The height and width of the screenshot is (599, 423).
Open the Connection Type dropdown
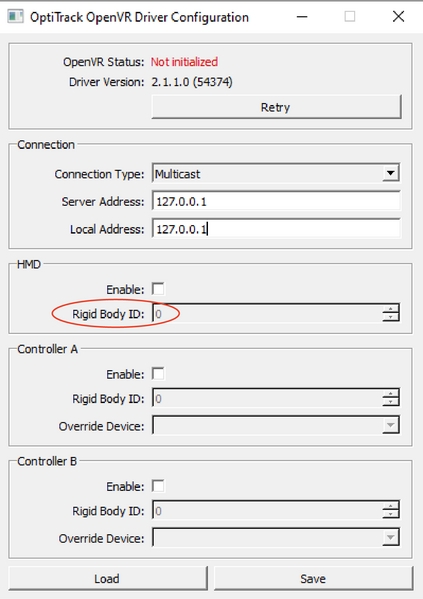point(390,173)
